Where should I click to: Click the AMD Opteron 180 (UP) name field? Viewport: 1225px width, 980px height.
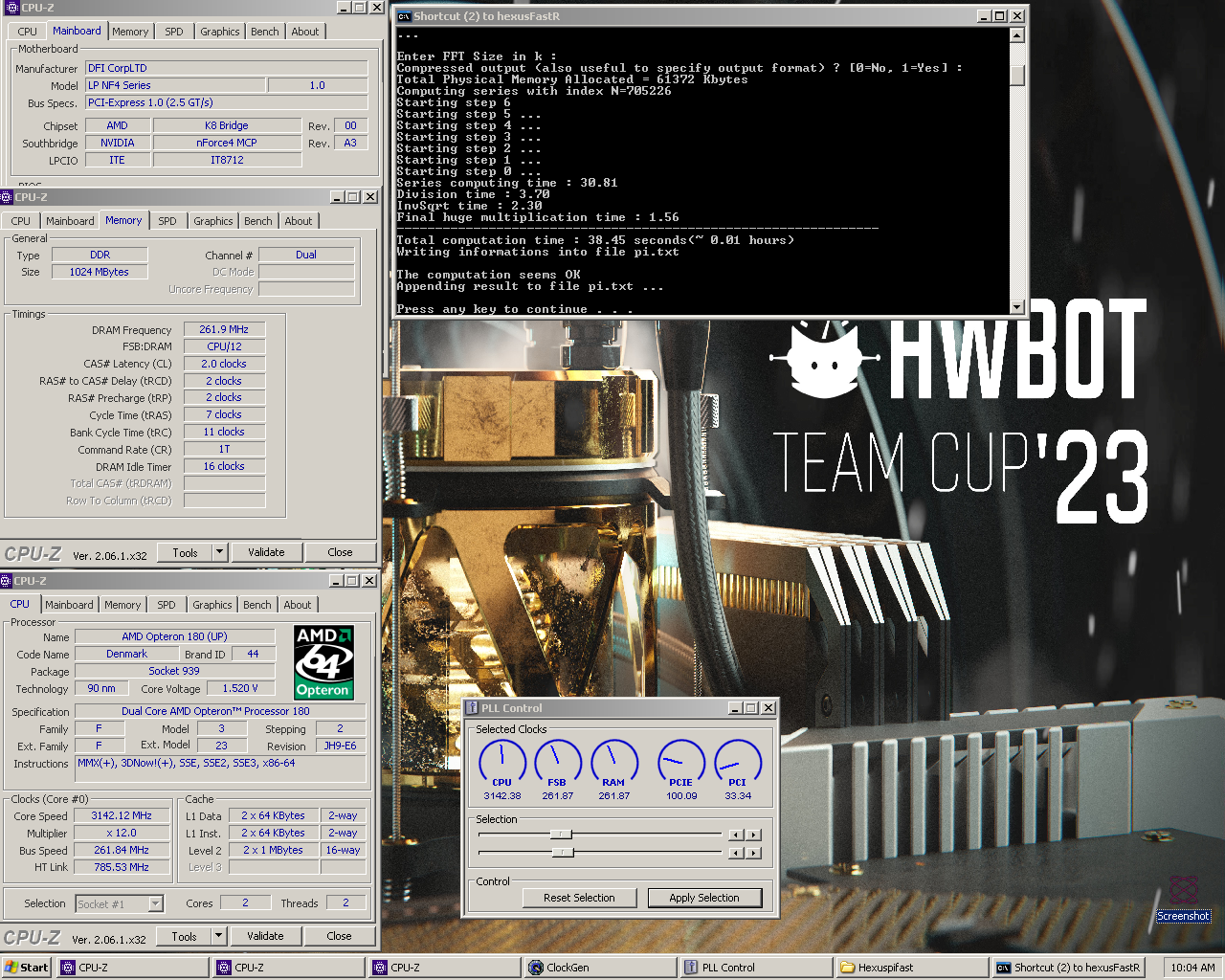pos(174,636)
